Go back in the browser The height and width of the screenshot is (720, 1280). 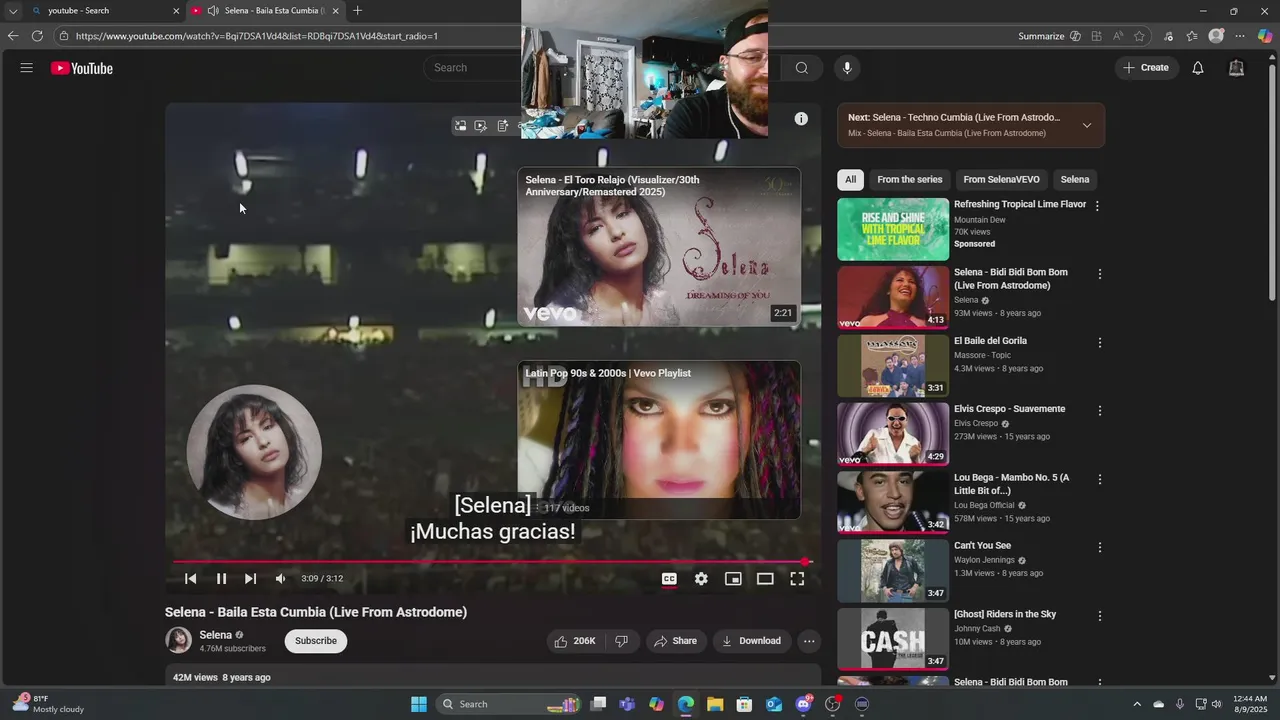coord(12,36)
